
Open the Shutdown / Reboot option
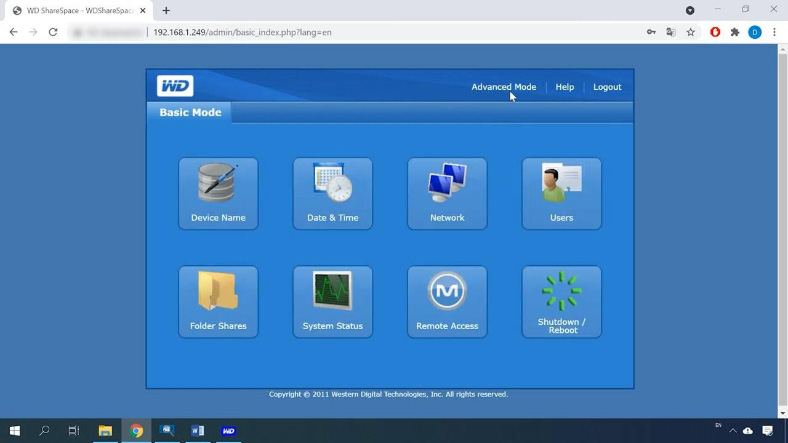[x=561, y=302]
